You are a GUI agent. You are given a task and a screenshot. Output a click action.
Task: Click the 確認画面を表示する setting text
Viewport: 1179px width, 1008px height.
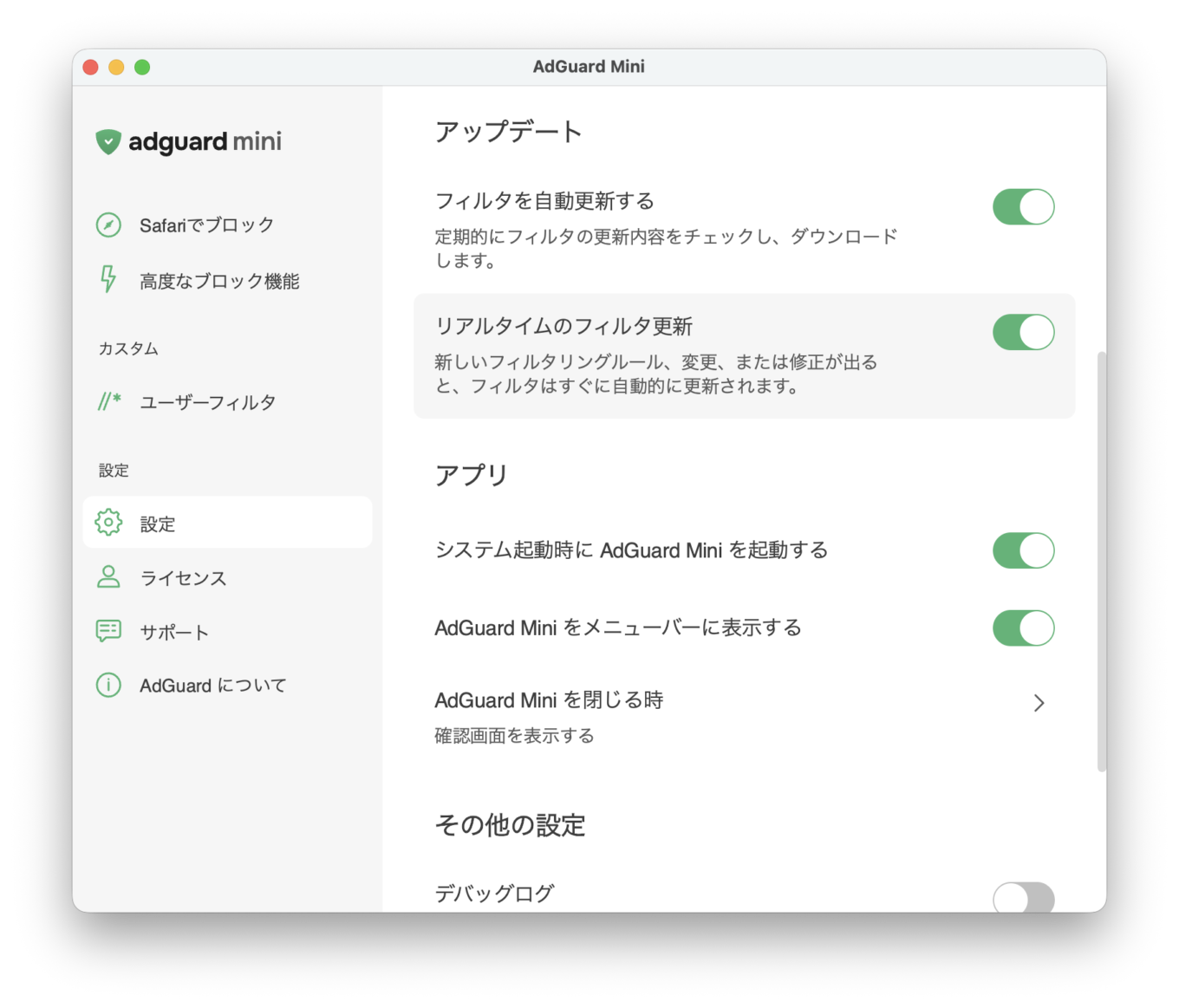coord(514,735)
